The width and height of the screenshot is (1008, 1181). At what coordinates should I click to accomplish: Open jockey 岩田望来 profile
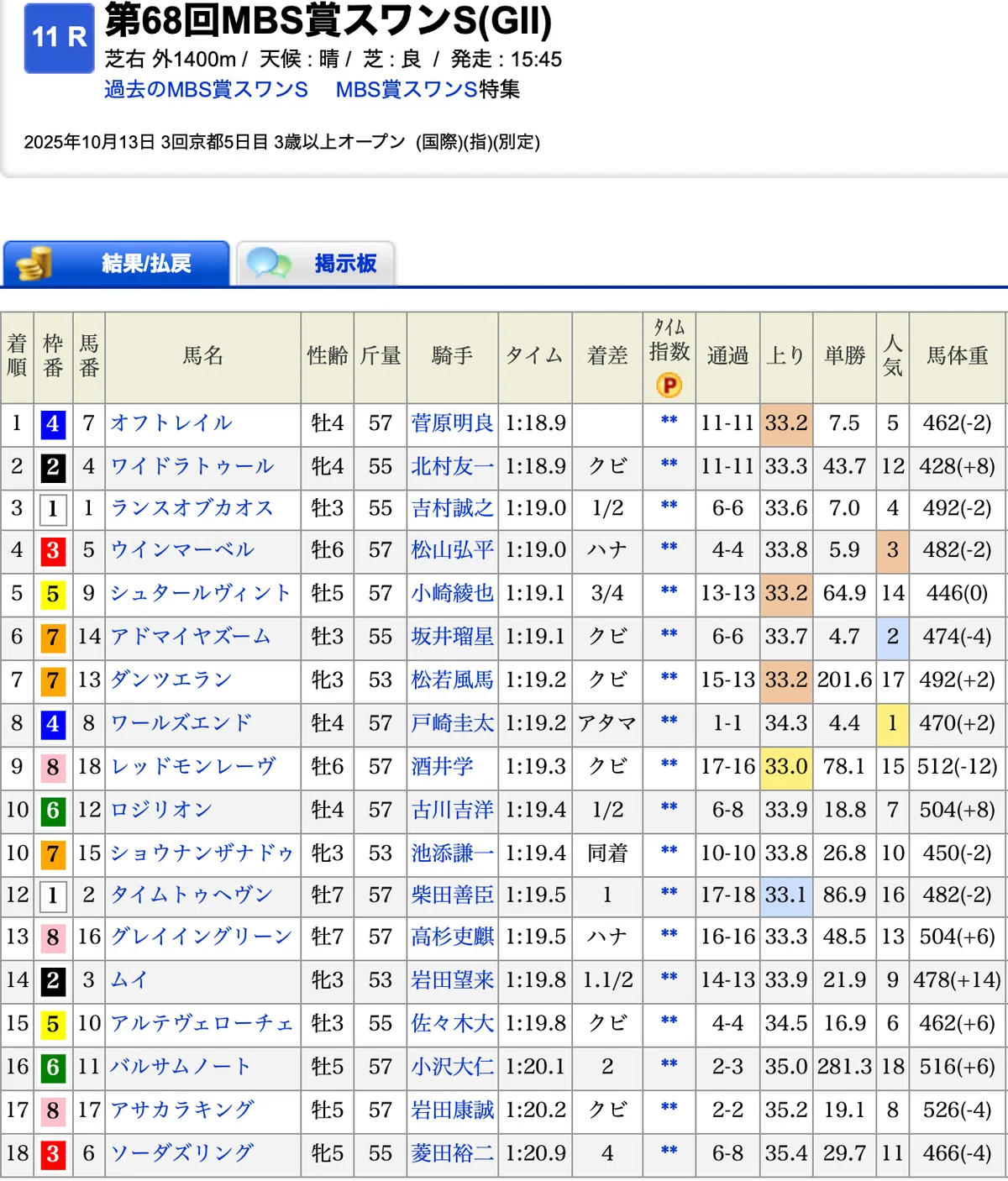[453, 980]
